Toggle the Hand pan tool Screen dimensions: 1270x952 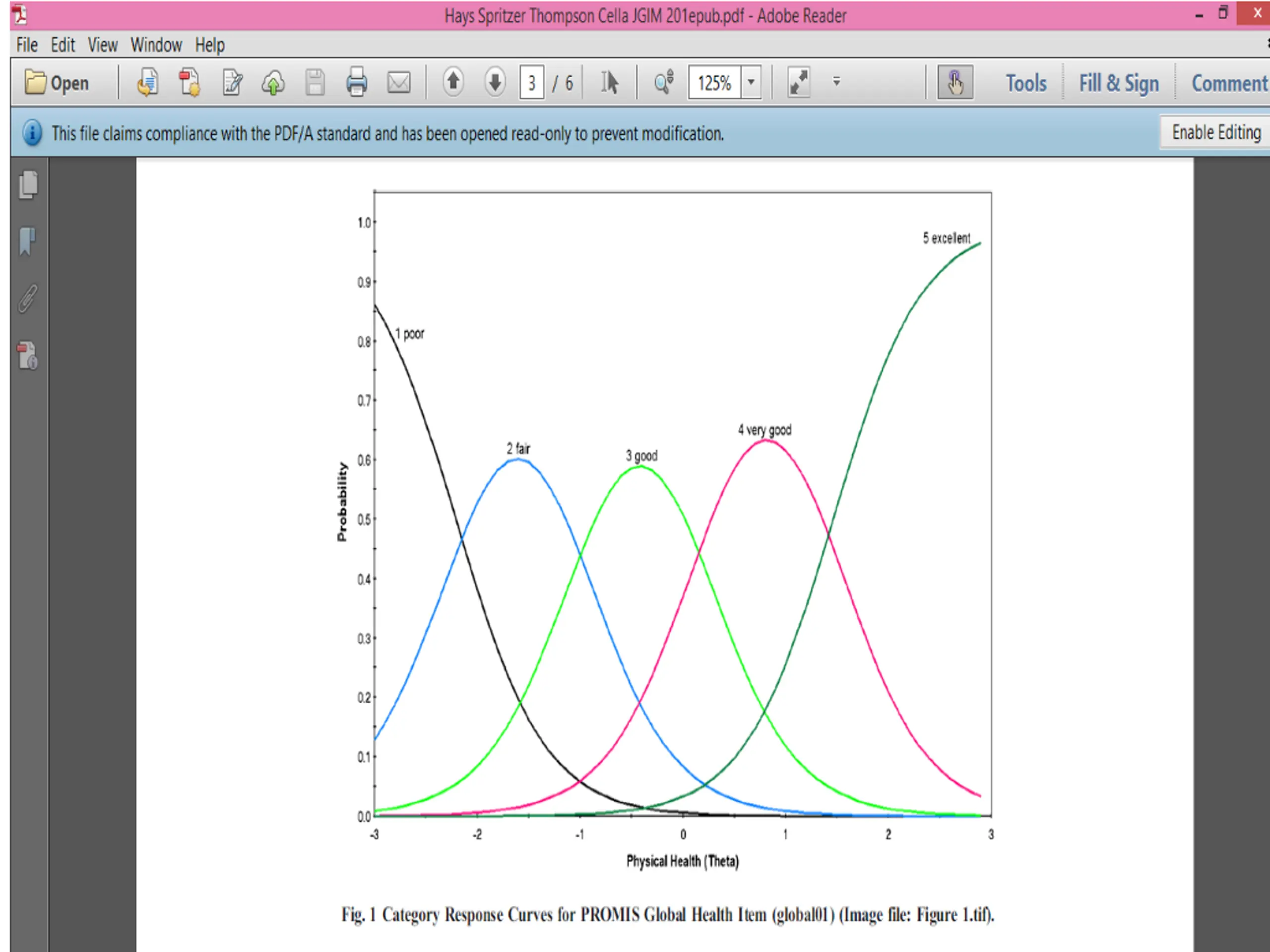click(955, 82)
